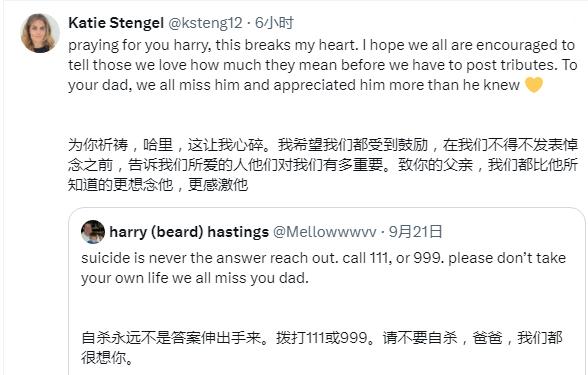Click the harry (beard) hastings name
Screen dimensions: 588x375
(189, 232)
